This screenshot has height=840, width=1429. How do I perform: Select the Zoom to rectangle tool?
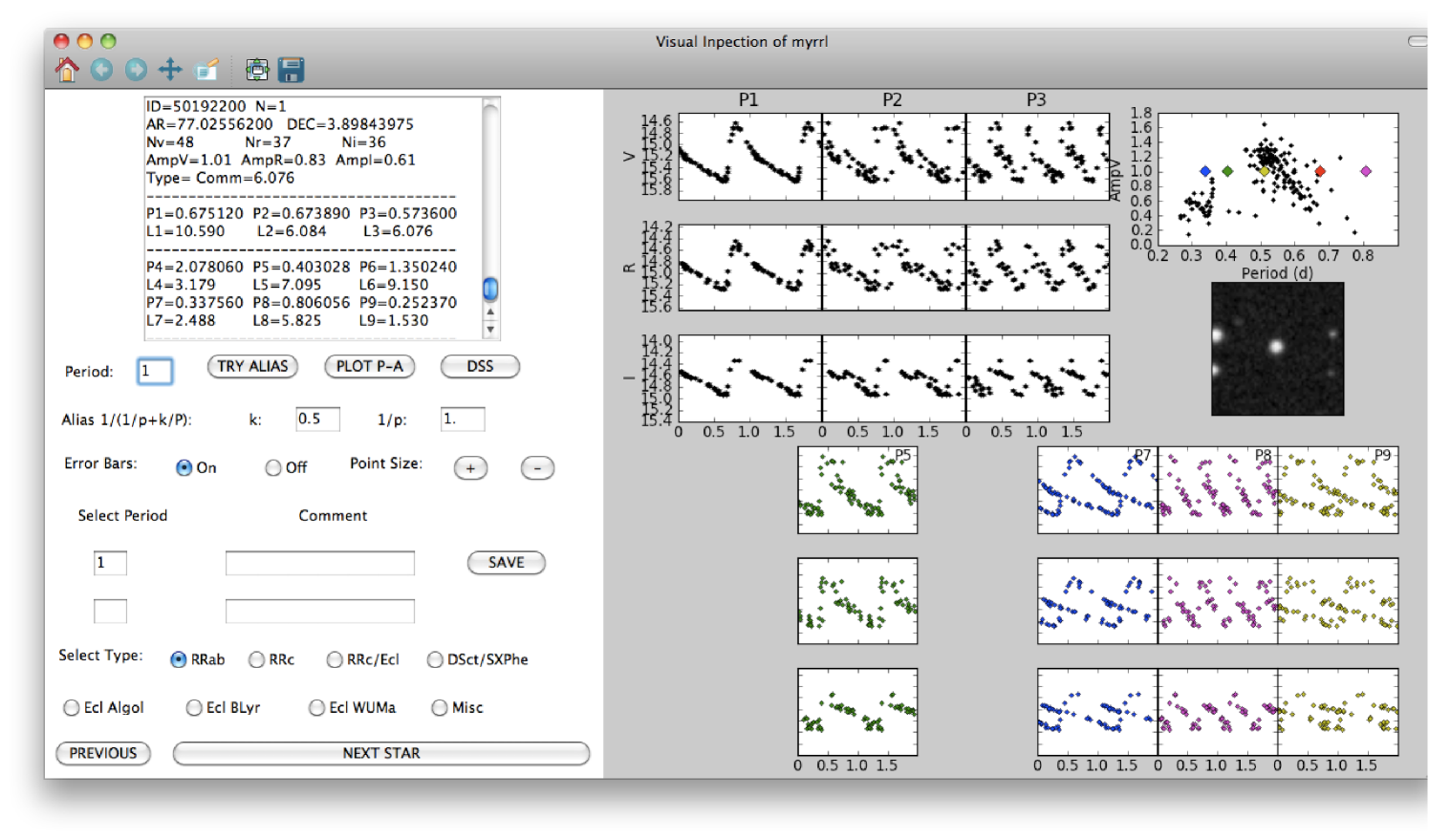(206, 70)
